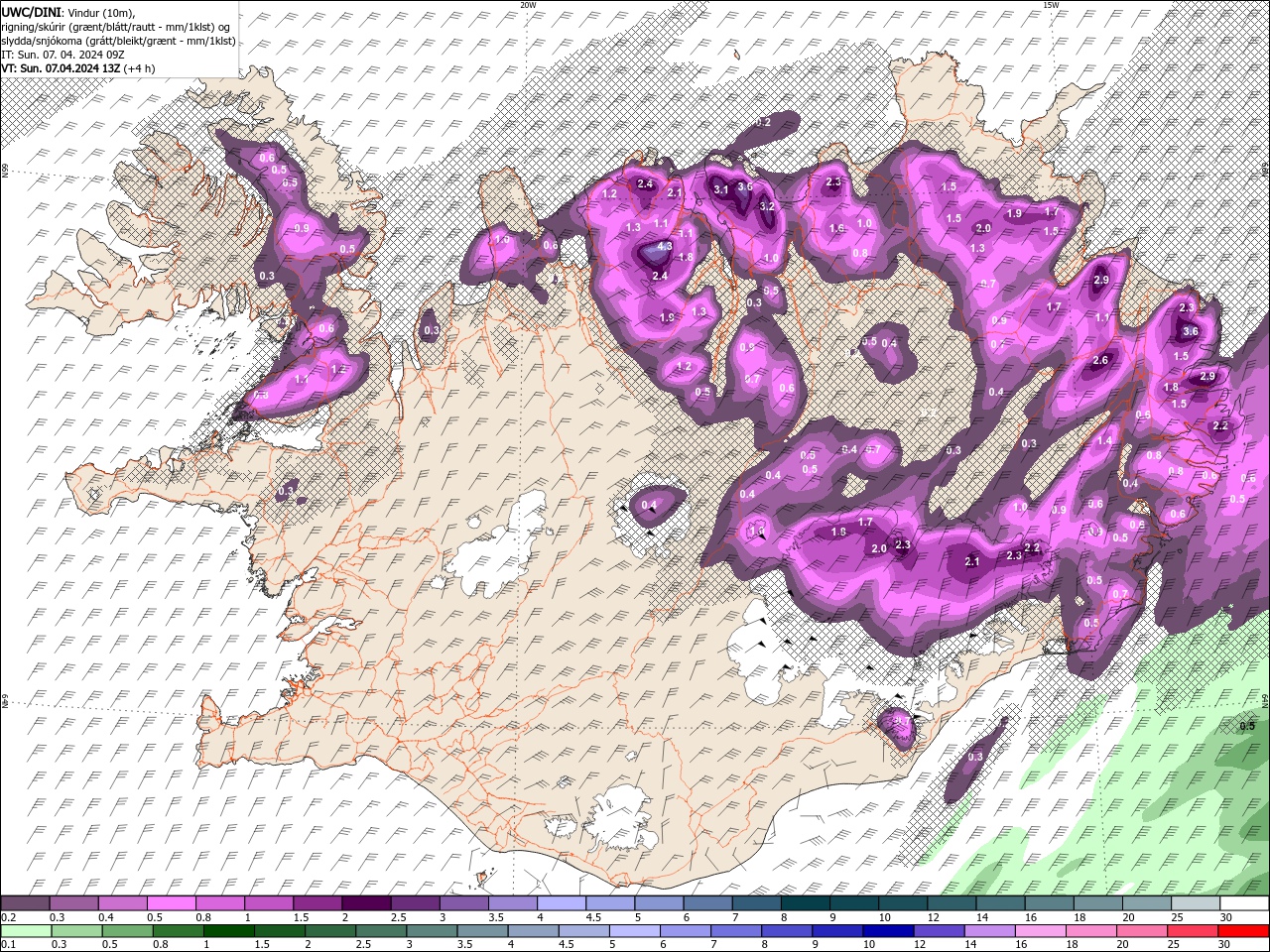Viewport: 1270px width, 952px height.
Task: Select the dark mauve snow swatch at 0.2
Action: (26, 903)
